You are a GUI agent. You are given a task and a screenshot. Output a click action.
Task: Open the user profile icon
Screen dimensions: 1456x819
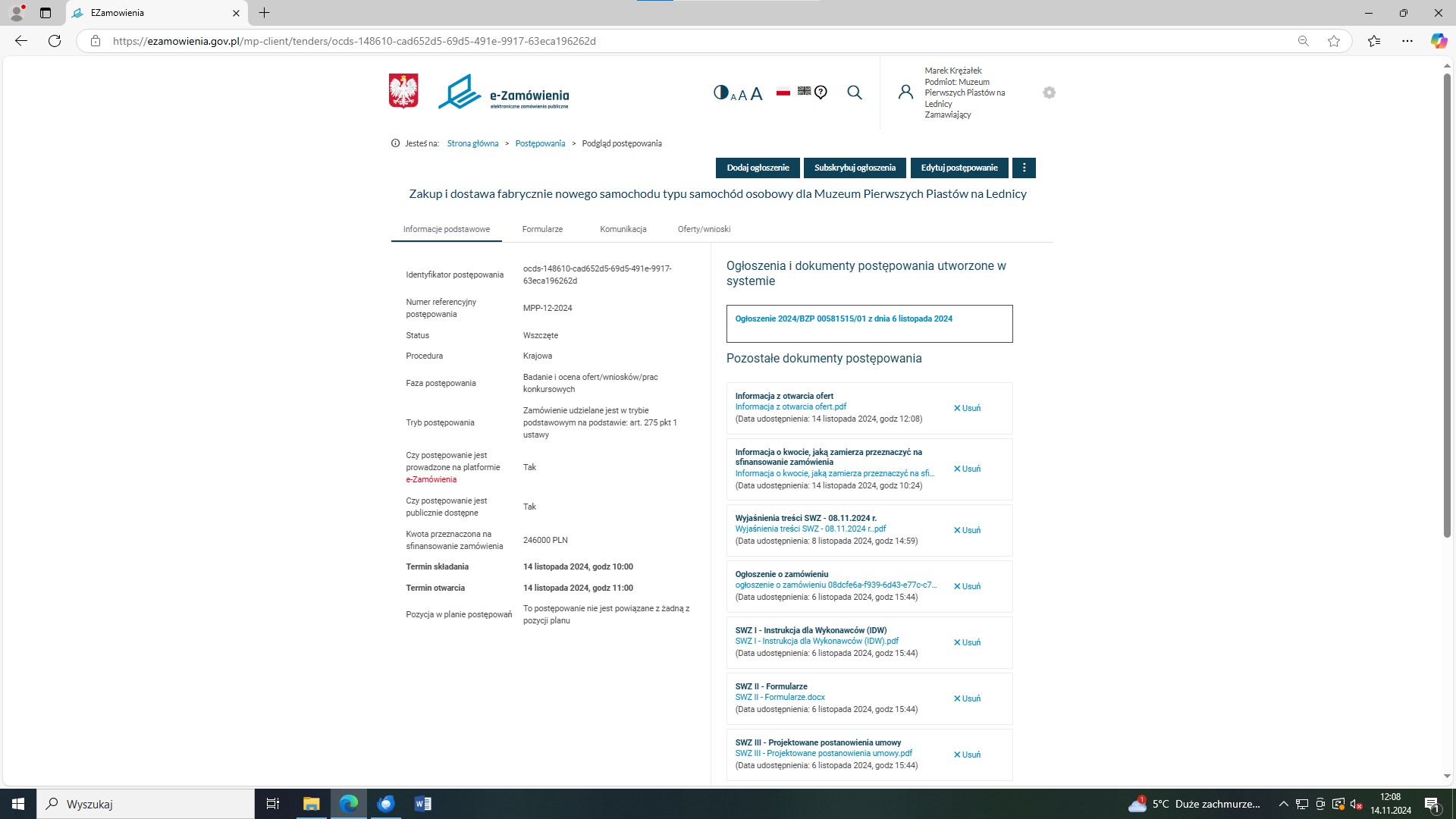[905, 93]
